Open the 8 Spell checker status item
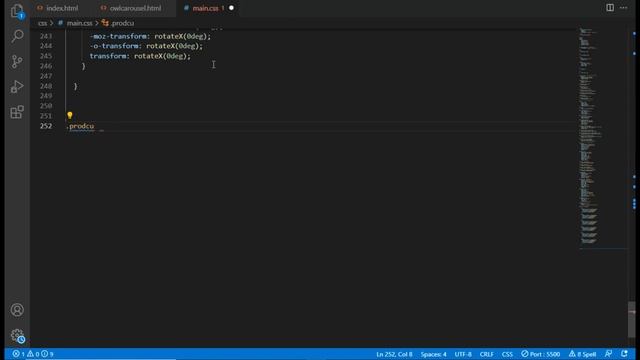 [582, 354]
